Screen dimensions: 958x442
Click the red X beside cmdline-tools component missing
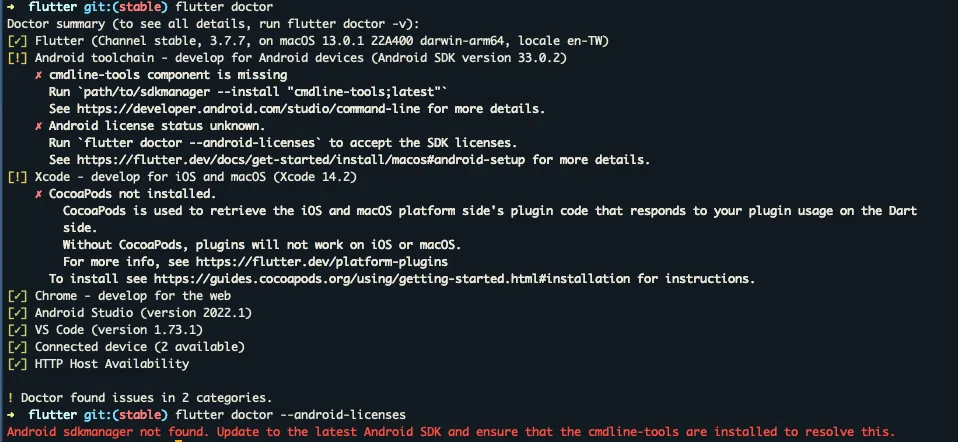tap(39, 75)
